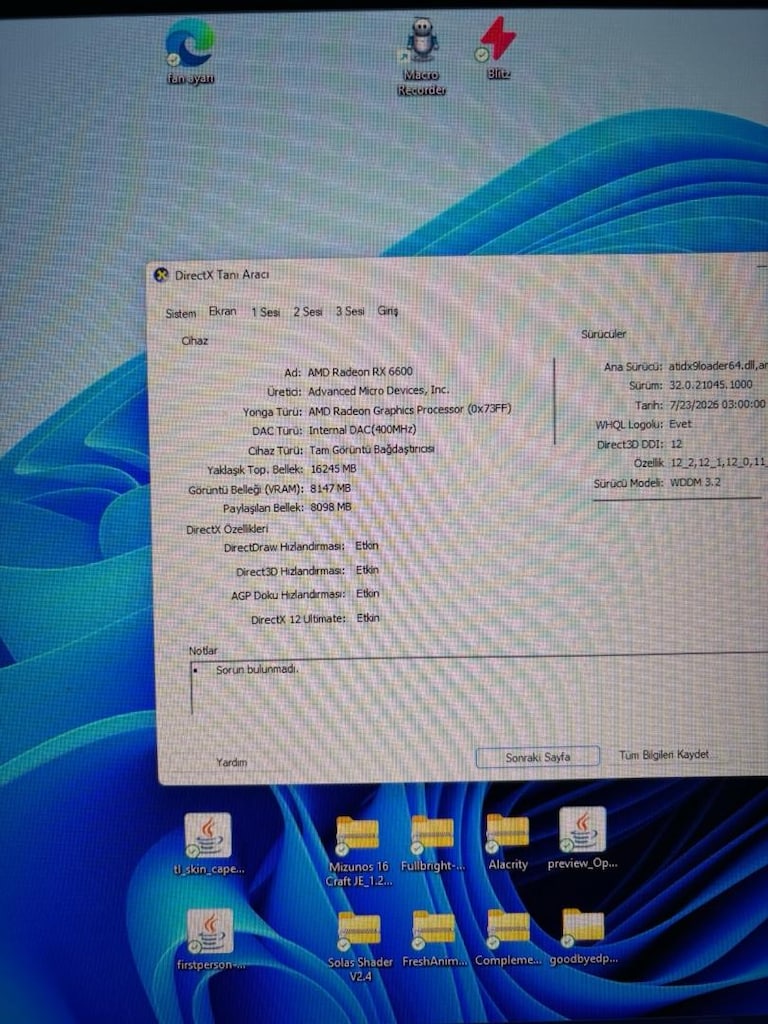Click the 8098 MB shared memory value
Image resolution: width=768 pixels, height=1024 pixels.
[330, 507]
